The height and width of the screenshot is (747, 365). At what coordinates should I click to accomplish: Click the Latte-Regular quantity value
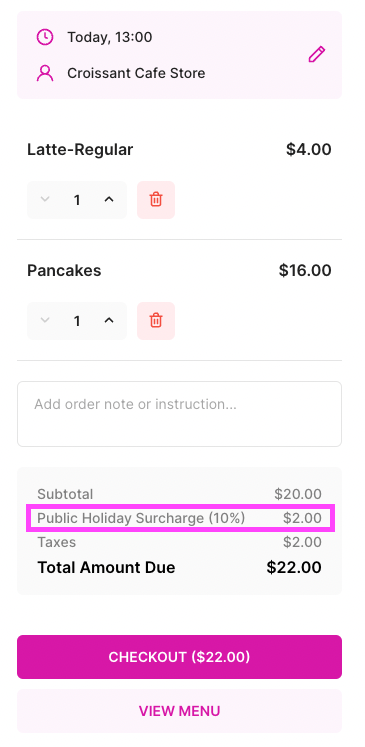tap(77, 200)
